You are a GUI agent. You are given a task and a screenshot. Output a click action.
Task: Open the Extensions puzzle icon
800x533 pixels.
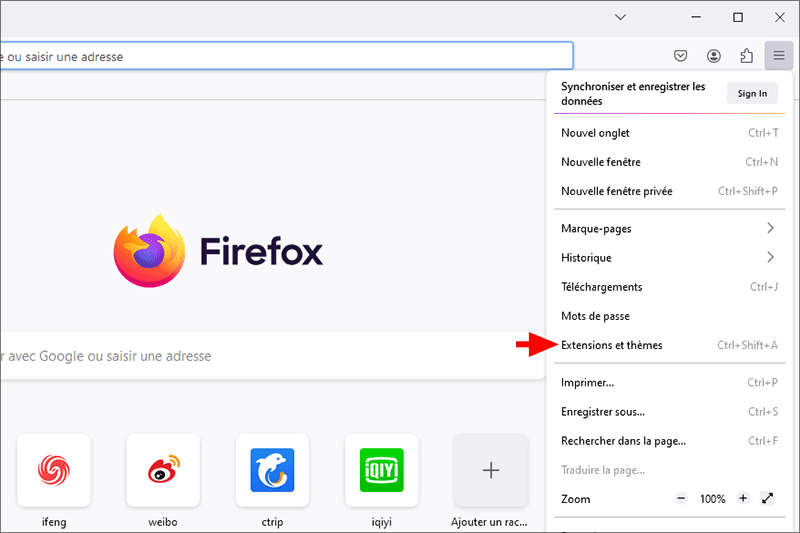tap(746, 56)
